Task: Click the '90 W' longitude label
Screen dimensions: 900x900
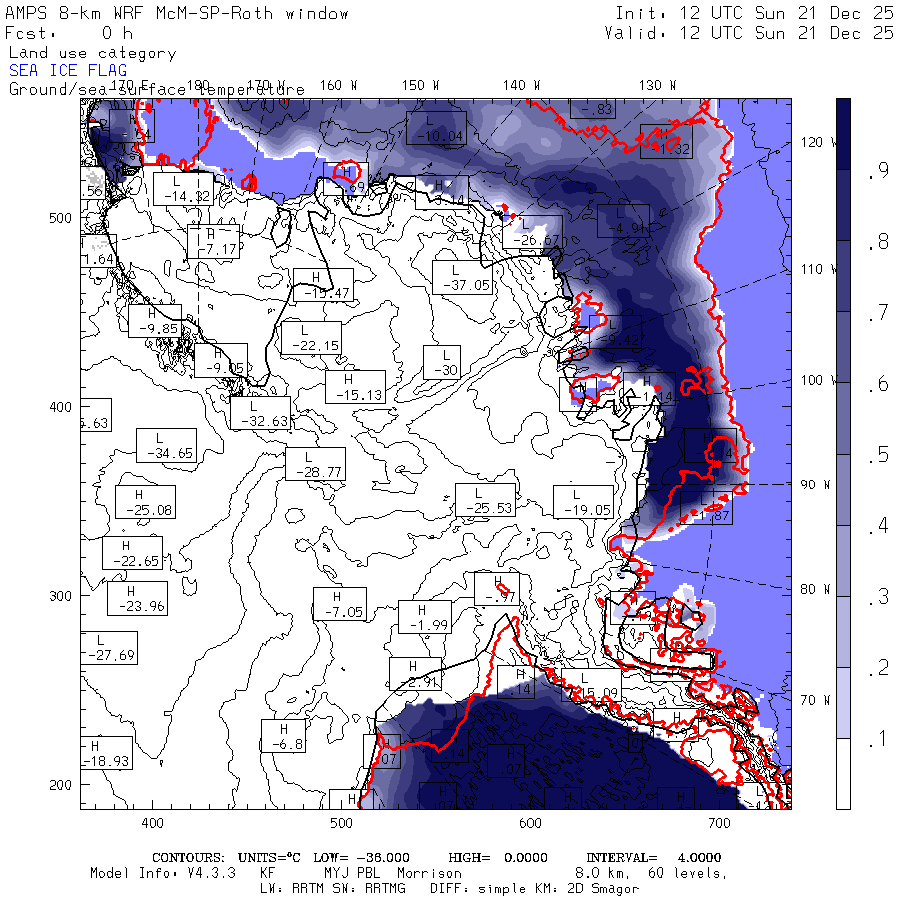Action: pos(816,484)
